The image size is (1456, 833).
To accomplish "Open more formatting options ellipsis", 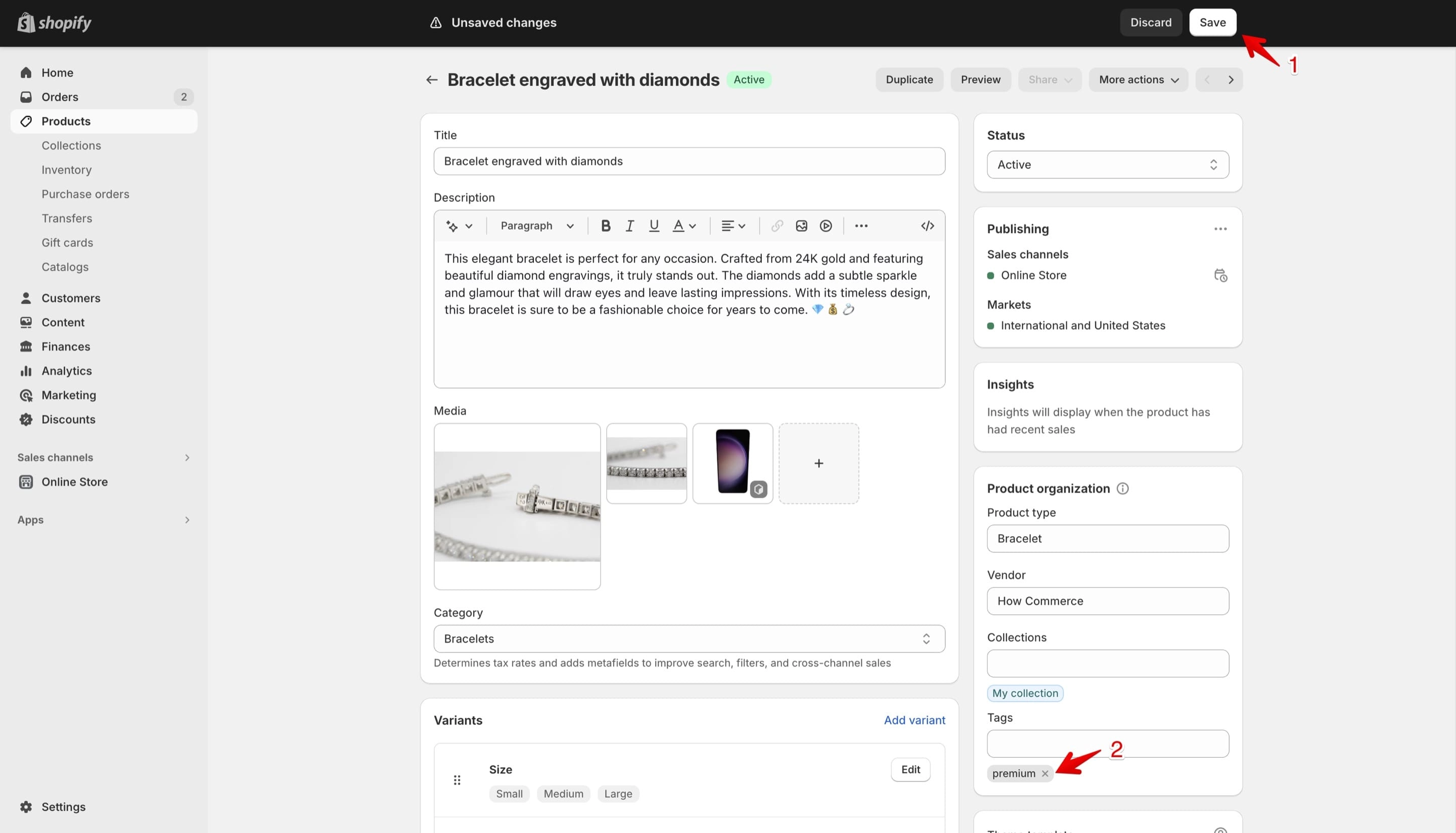I will click(x=861, y=226).
